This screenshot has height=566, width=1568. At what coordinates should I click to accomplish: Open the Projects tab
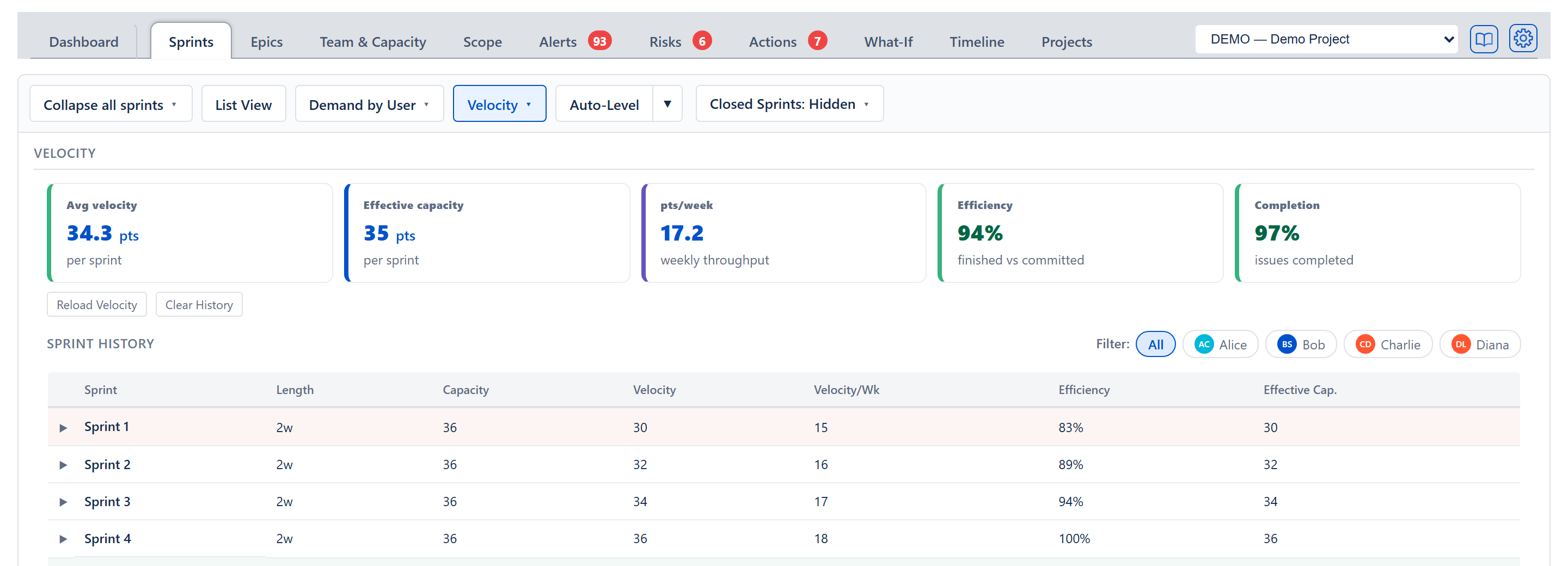[x=1067, y=41]
